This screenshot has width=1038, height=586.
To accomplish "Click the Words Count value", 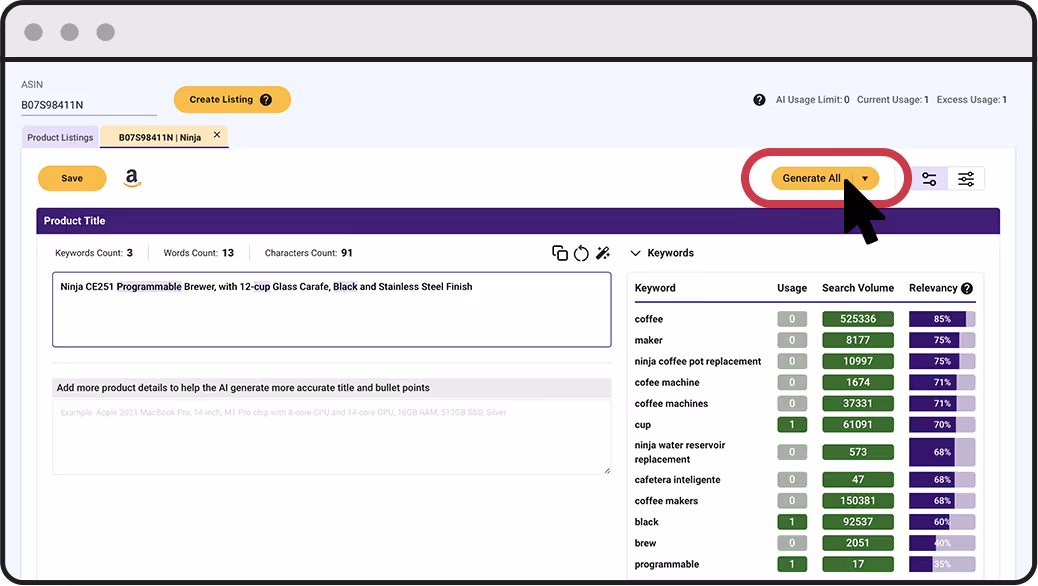I will pos(228,253).
